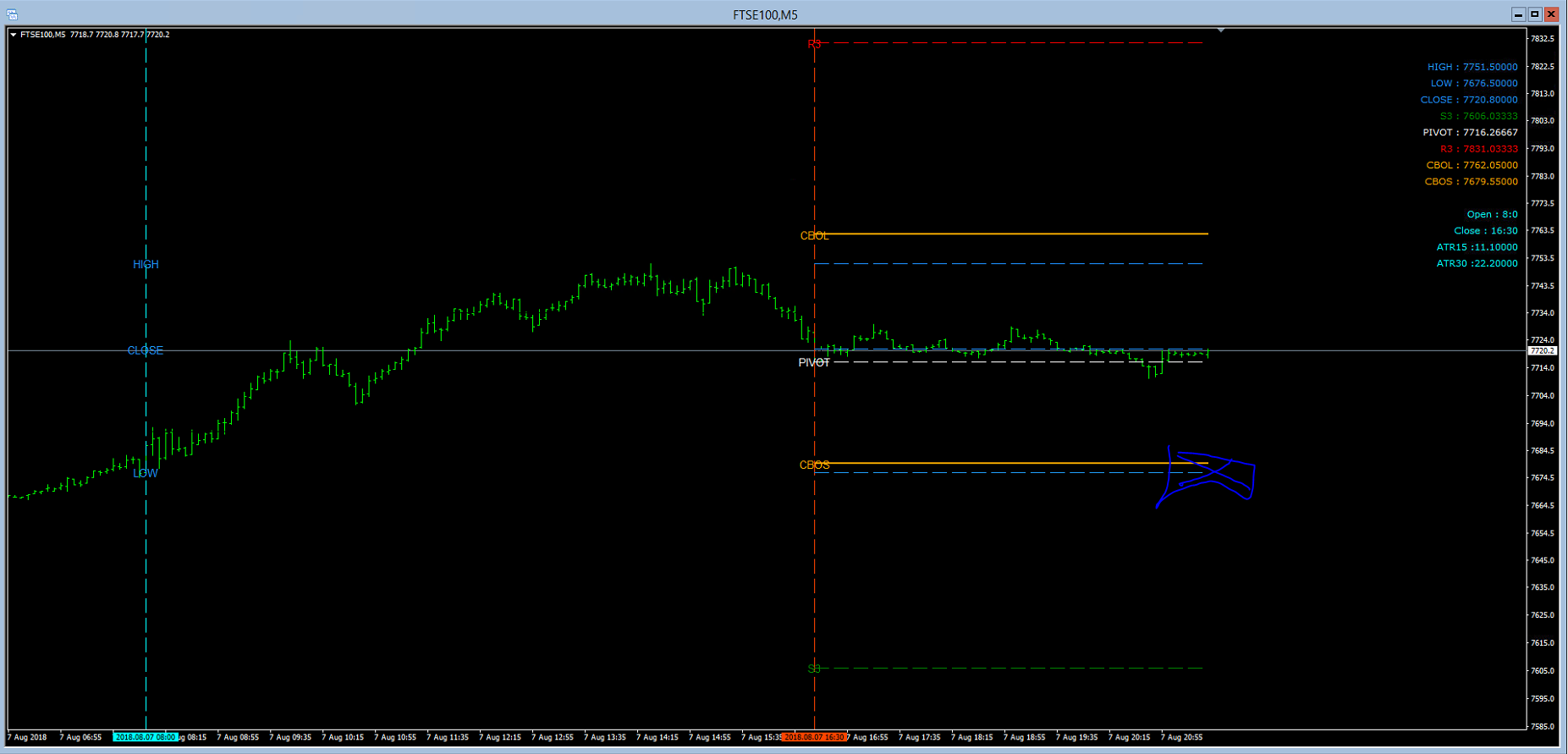
Task: Click the 7585.0 price scale label
Action: tap(1542, 726)
